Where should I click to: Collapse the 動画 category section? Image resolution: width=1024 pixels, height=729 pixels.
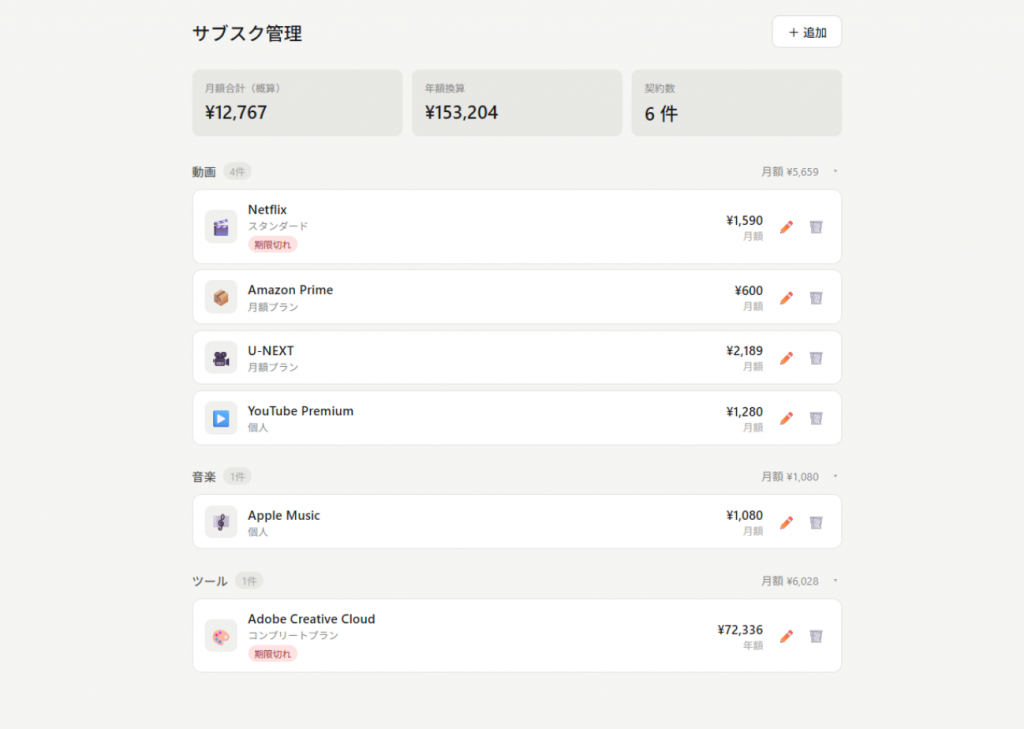835,172
